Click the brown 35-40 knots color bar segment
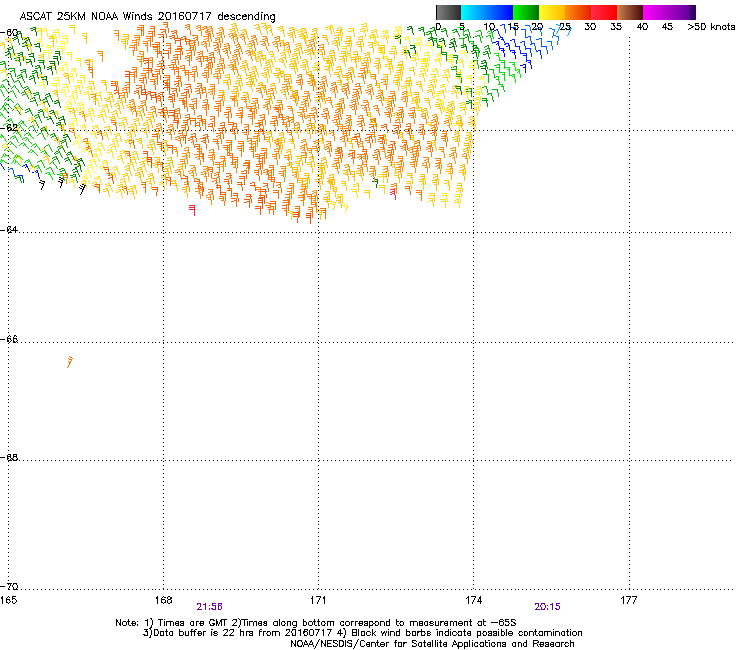The width and height of the screenshot is (740, 650). pos(630,12)
